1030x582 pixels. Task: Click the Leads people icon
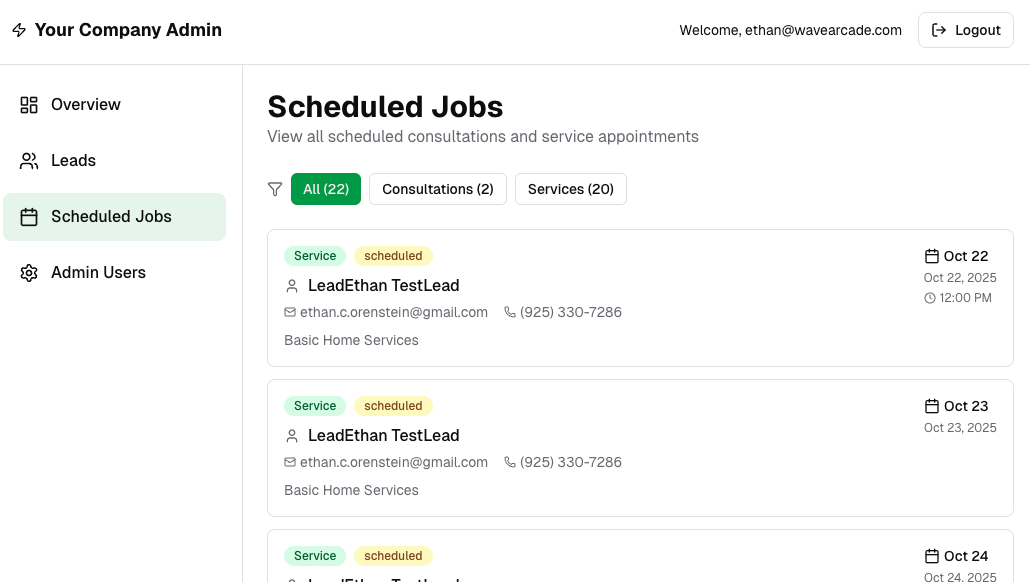(x=29, y=160)
